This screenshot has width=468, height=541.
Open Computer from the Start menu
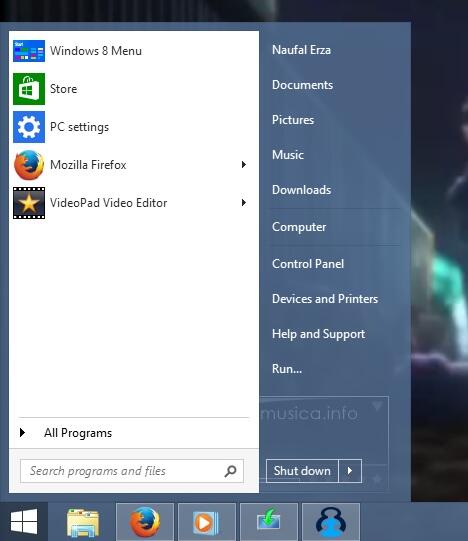[299, 227]
